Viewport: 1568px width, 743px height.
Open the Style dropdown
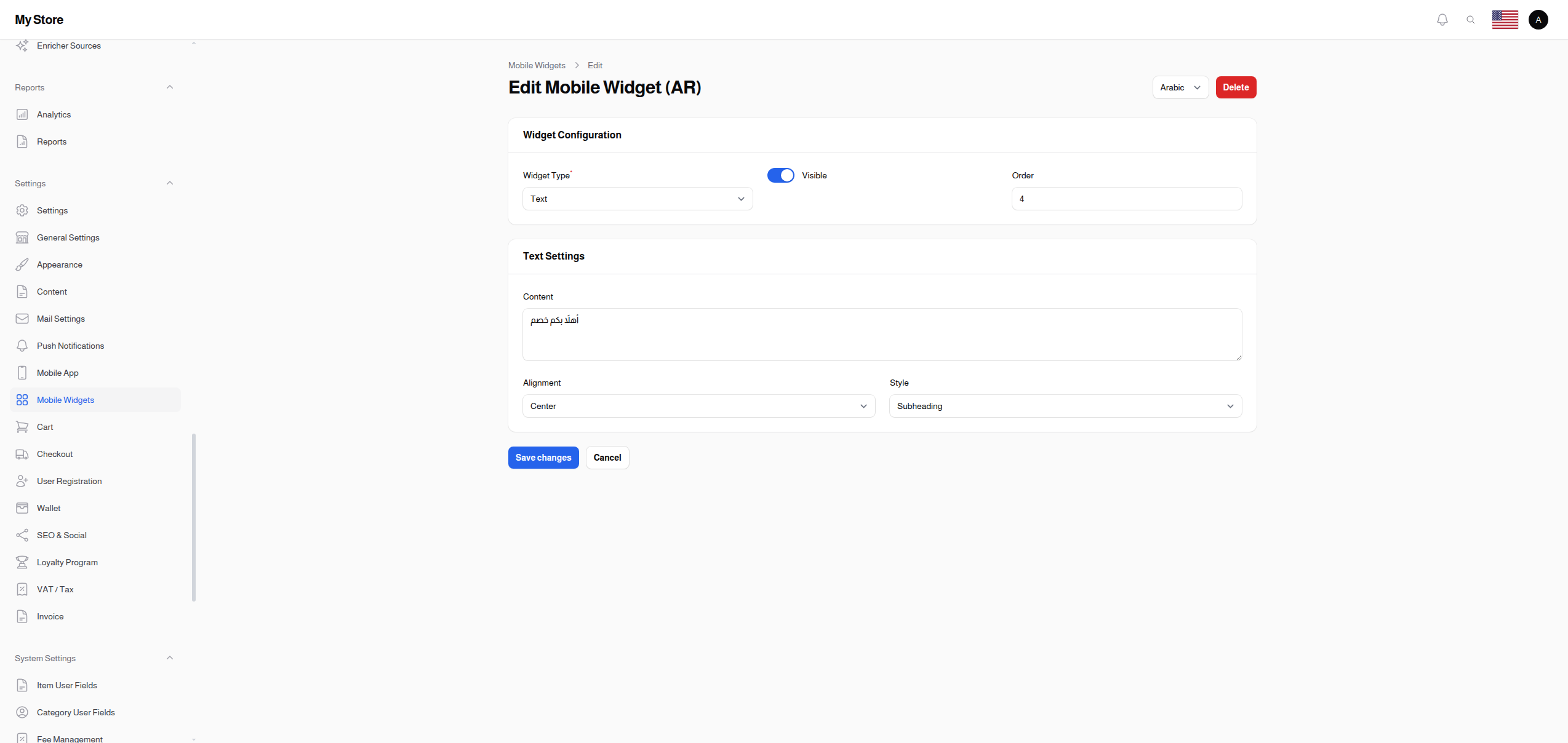[x=1065, y=406]
